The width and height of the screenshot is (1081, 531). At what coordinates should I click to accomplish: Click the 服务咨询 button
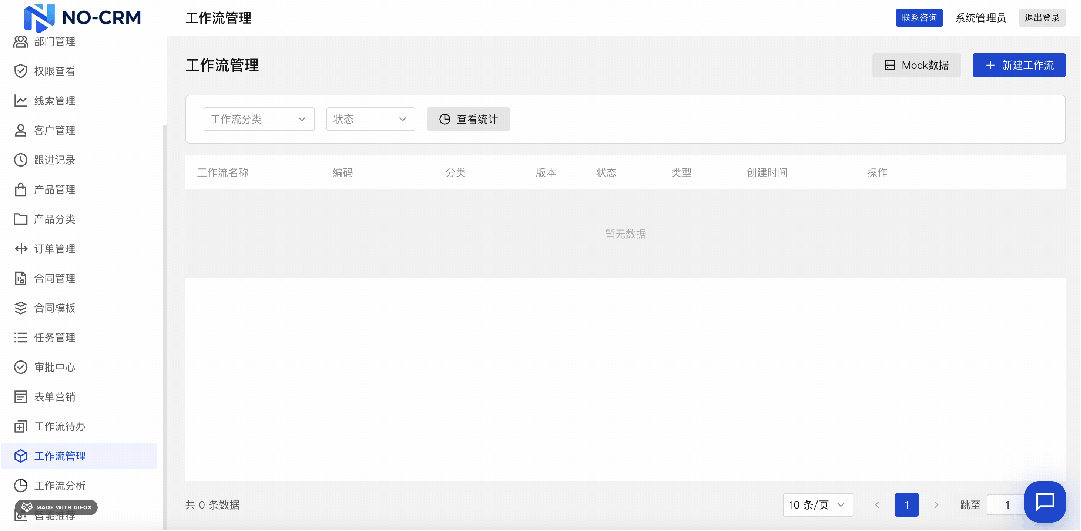919,18
